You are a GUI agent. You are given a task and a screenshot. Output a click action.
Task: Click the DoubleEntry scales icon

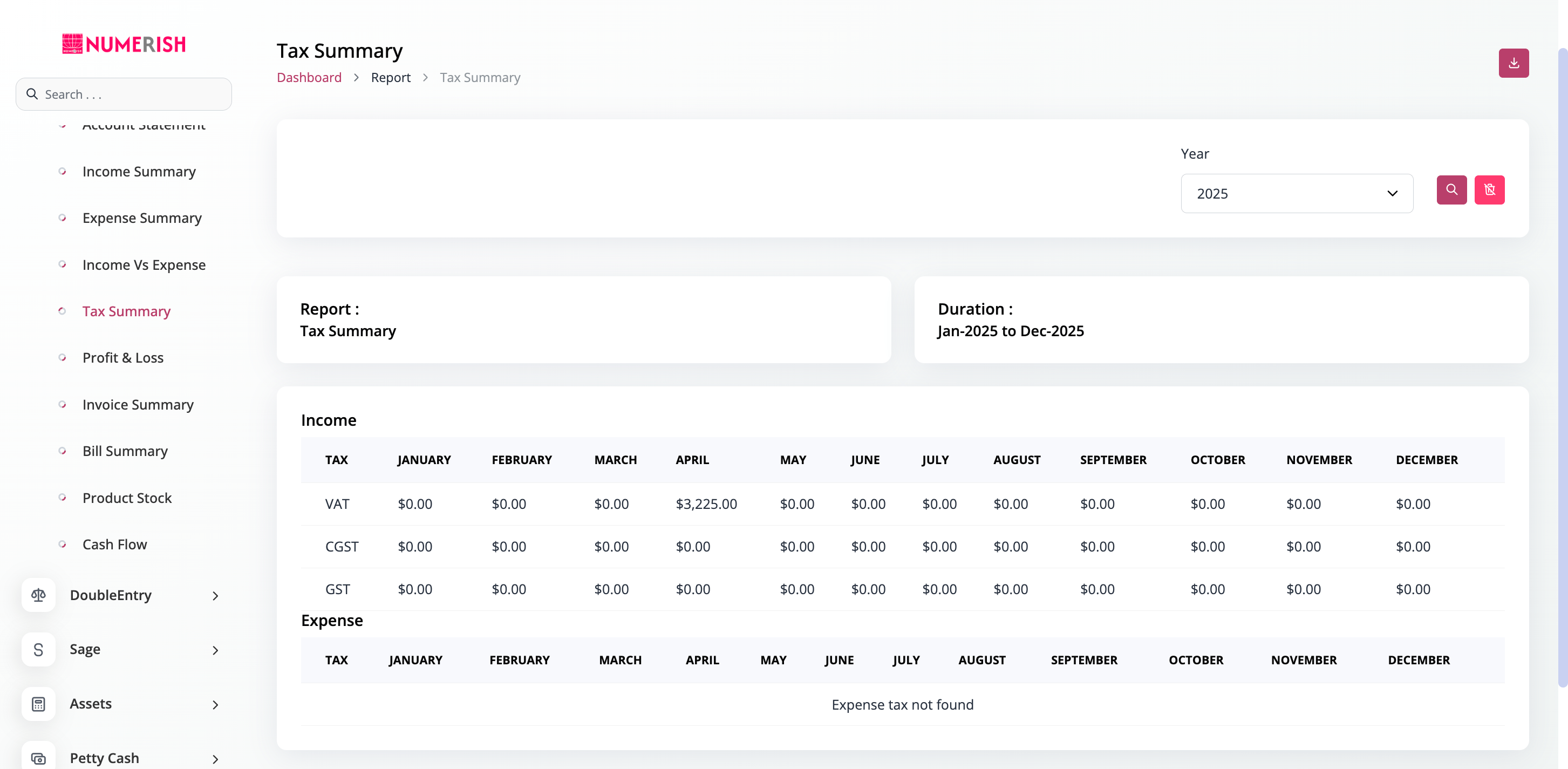coord(38,595)
